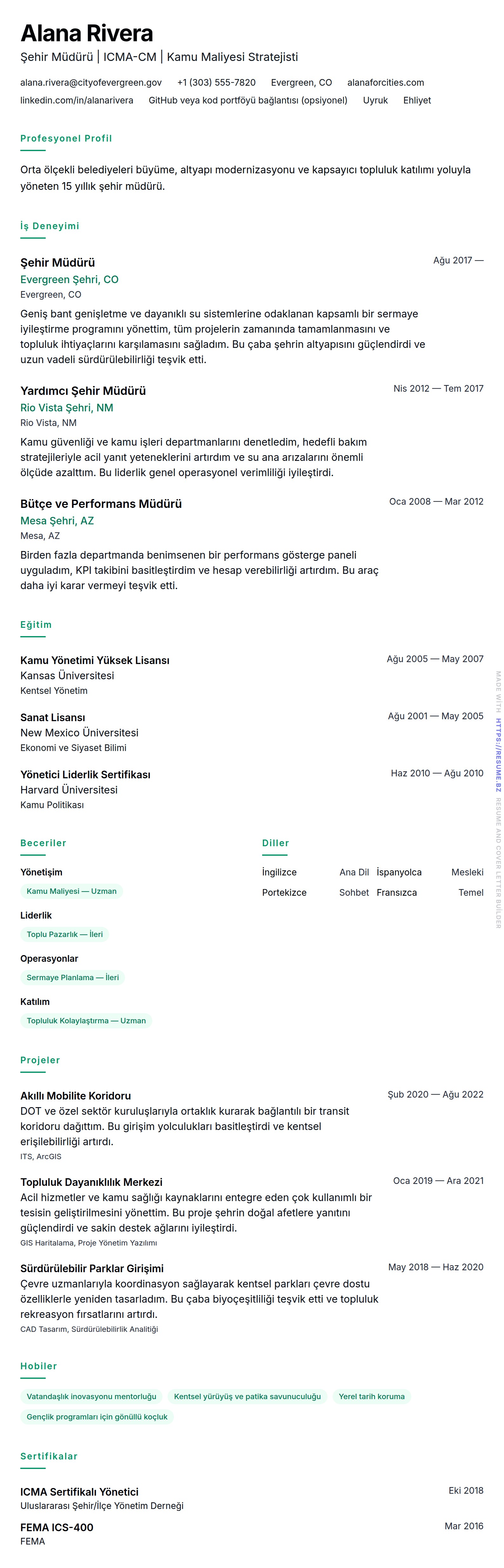This screenshot has height=1568, width=504.
Task: Click the Yerel tarih koruma hobby tag
Action: pos(371,1396)
